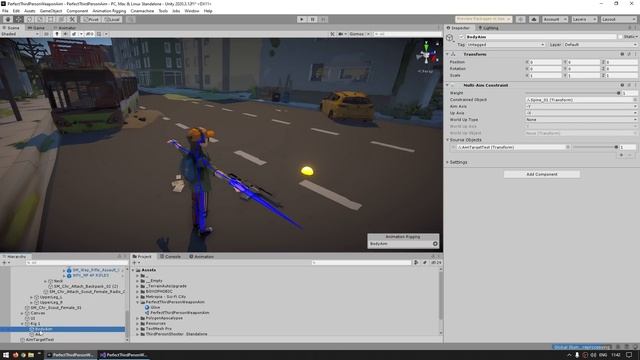Select the Move tool in the toolbar

point(19,19)
